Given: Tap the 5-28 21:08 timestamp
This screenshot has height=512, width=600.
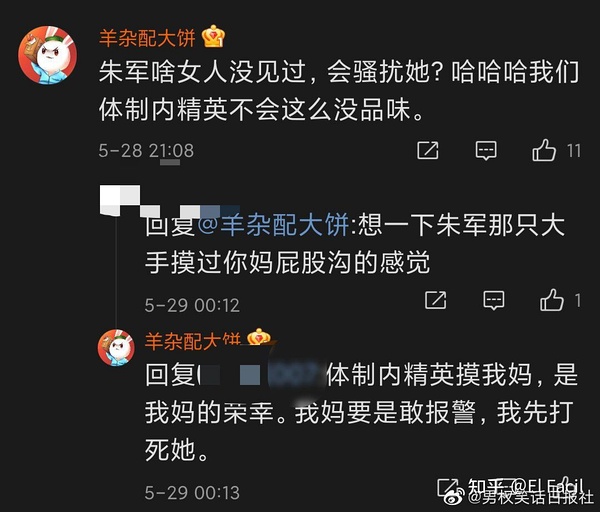Looking at the screenshot, I should [146, 150].
